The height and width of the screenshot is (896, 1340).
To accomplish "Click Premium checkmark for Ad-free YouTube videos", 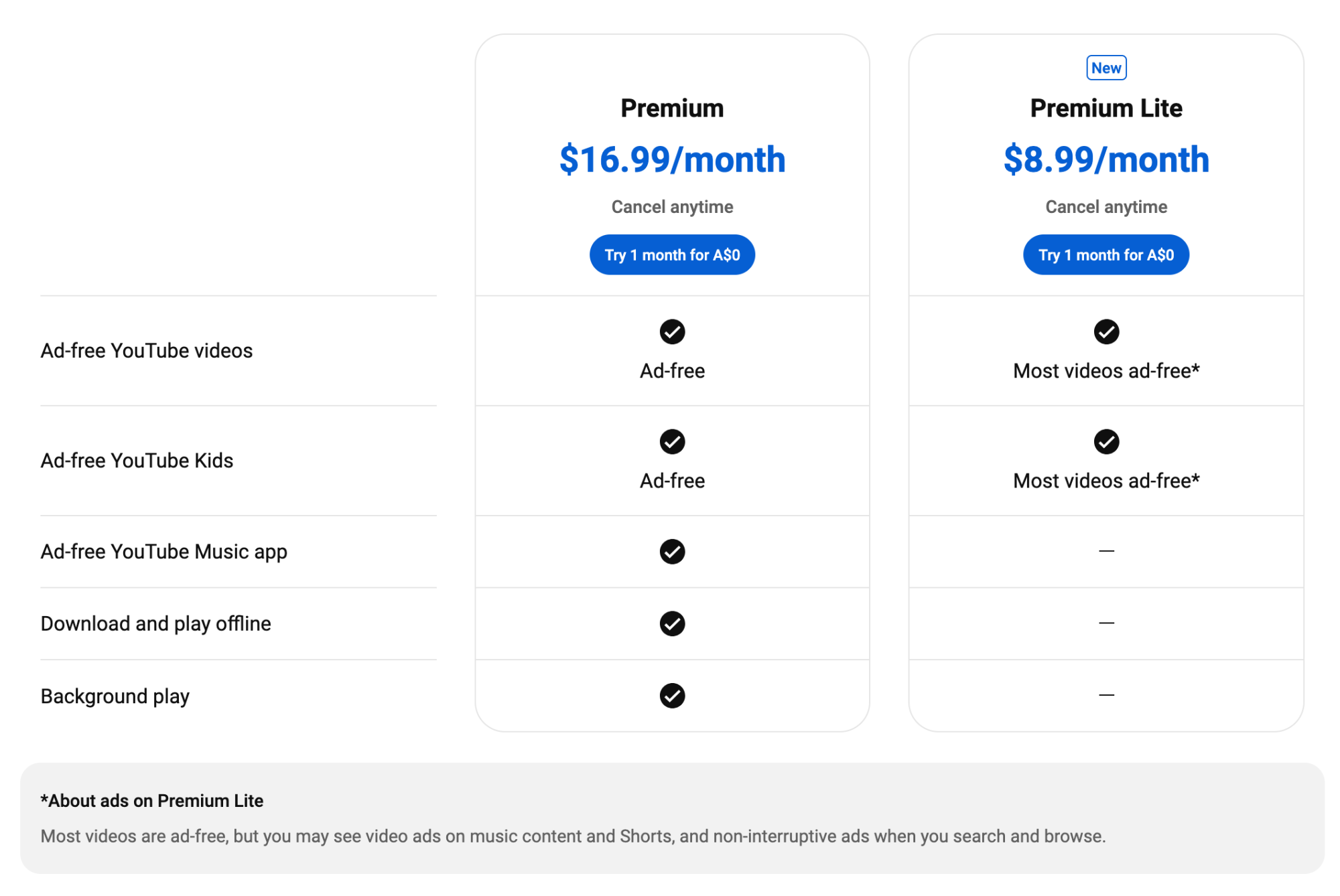I will 672,331.
